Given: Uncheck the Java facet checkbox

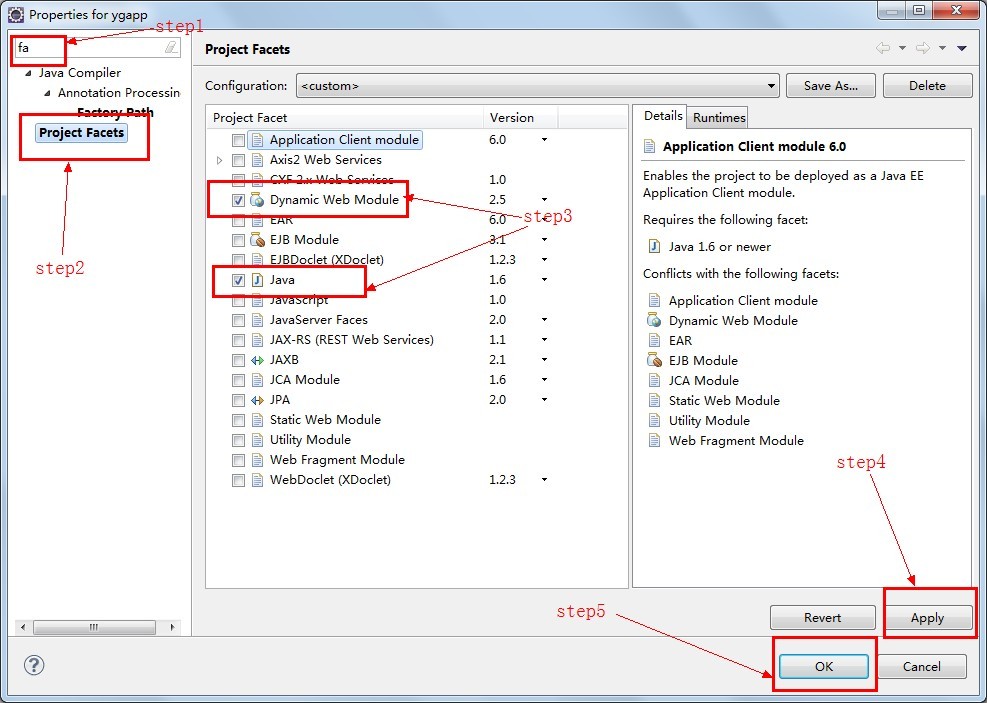Looking at the screenshot, I should [x=238, y=280].
